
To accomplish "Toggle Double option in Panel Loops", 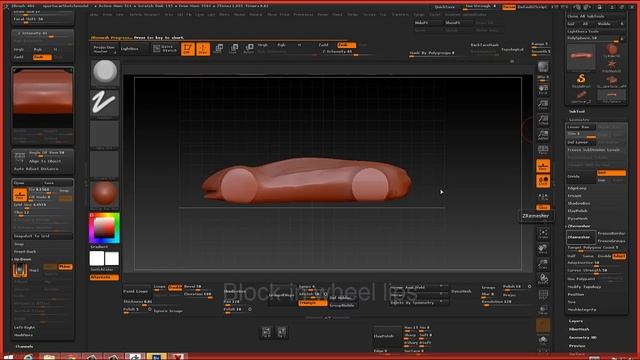I will click(x=175, y=287).
